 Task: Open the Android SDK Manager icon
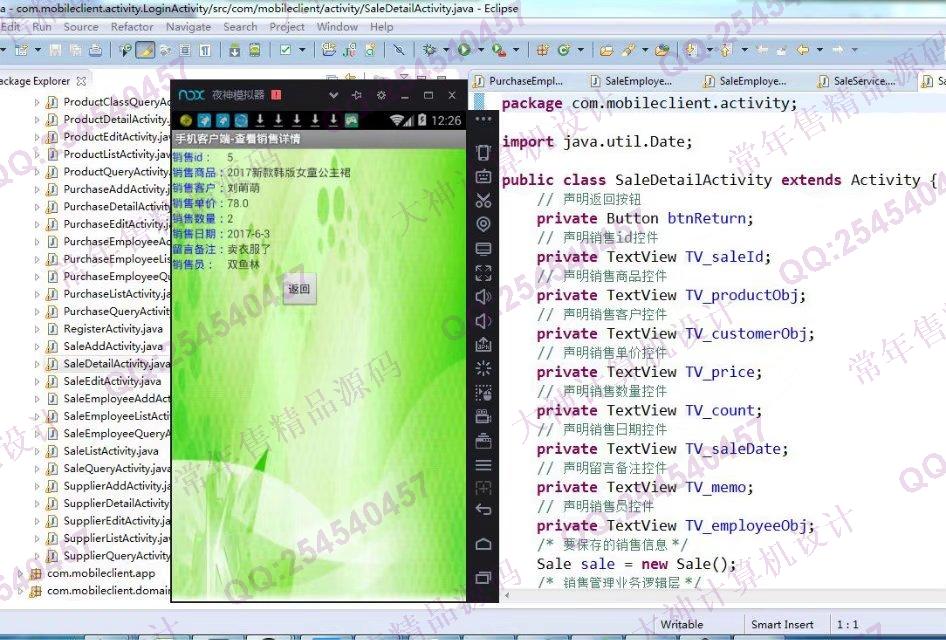pos(235,50)
